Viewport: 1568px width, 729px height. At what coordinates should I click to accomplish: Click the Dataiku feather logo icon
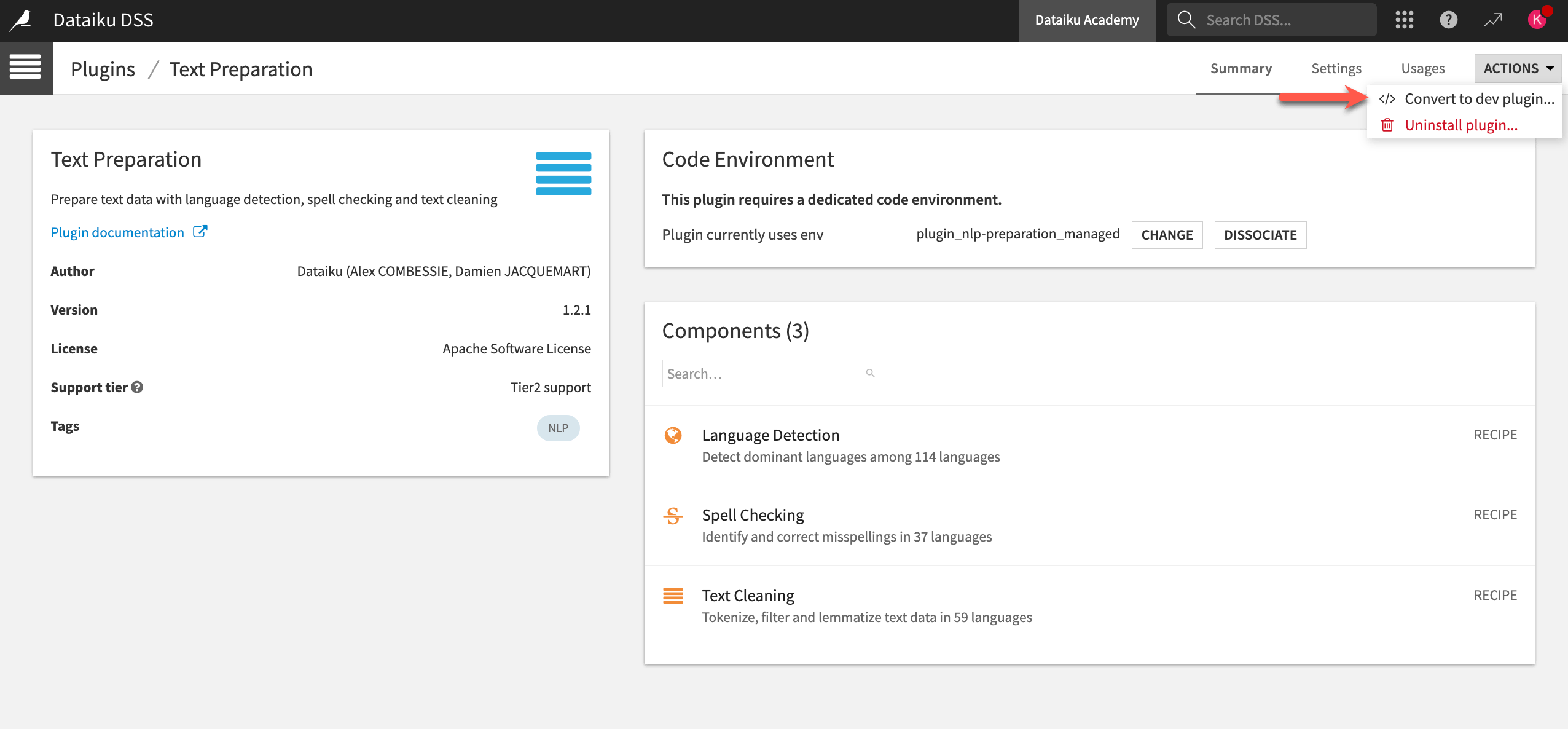[21, 18]
